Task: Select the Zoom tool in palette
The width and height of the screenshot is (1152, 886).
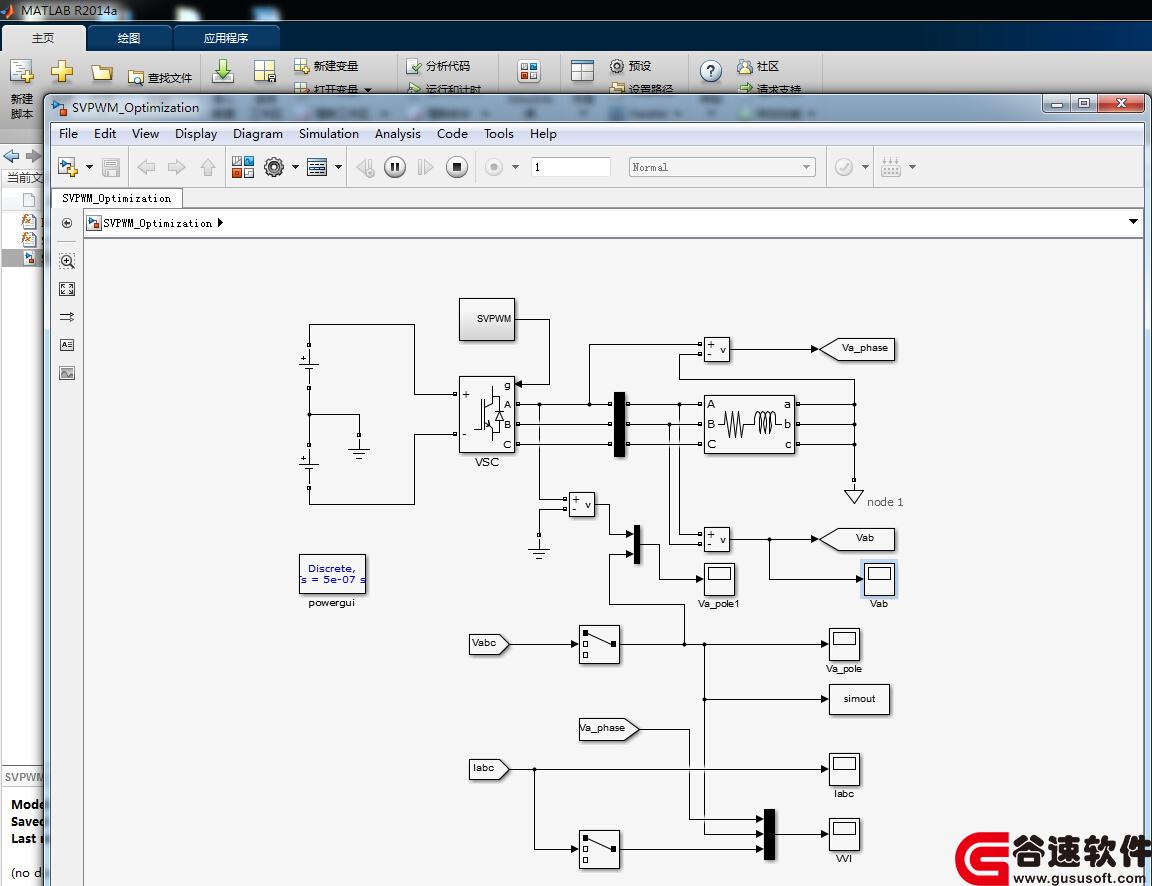Action: (67, 261)
